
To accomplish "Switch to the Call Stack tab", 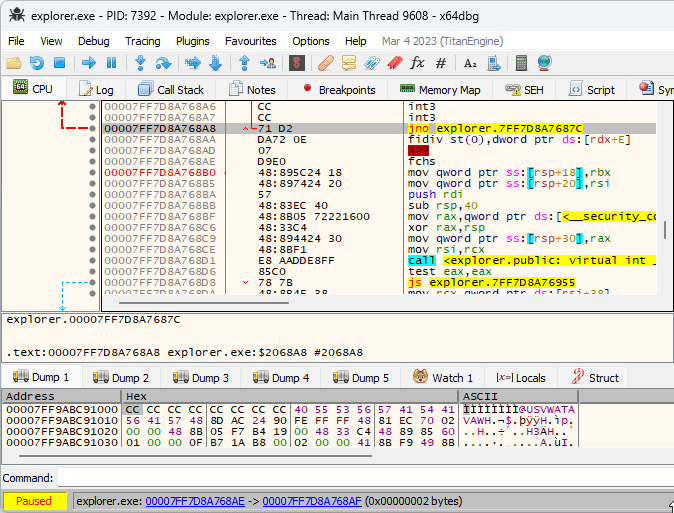I will click(x=171, y=89).
